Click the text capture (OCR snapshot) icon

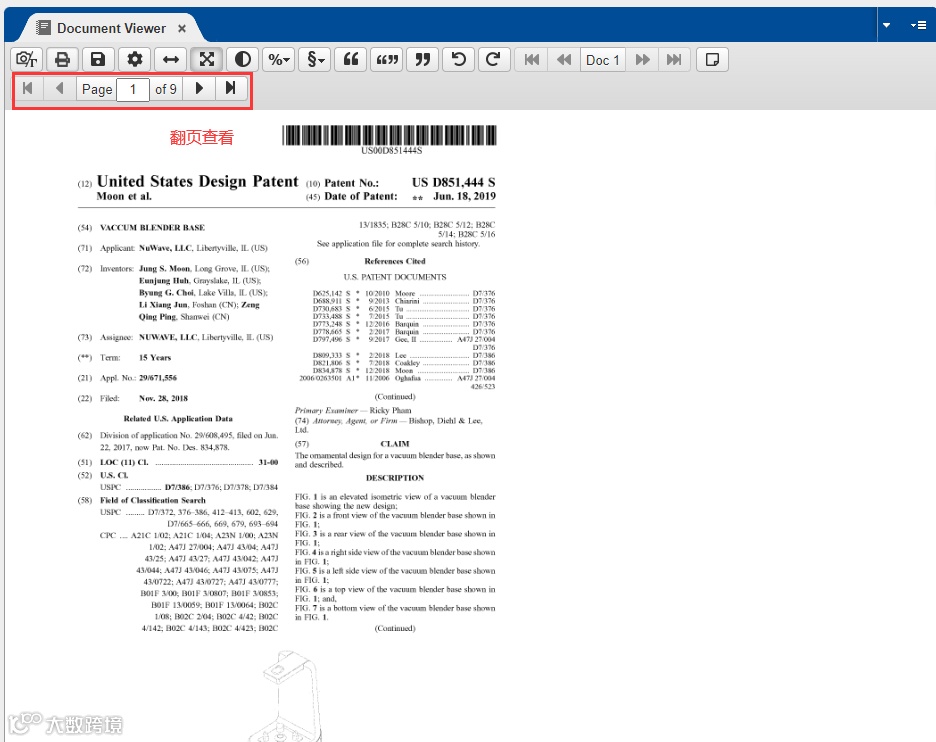(x=27, y=60)
